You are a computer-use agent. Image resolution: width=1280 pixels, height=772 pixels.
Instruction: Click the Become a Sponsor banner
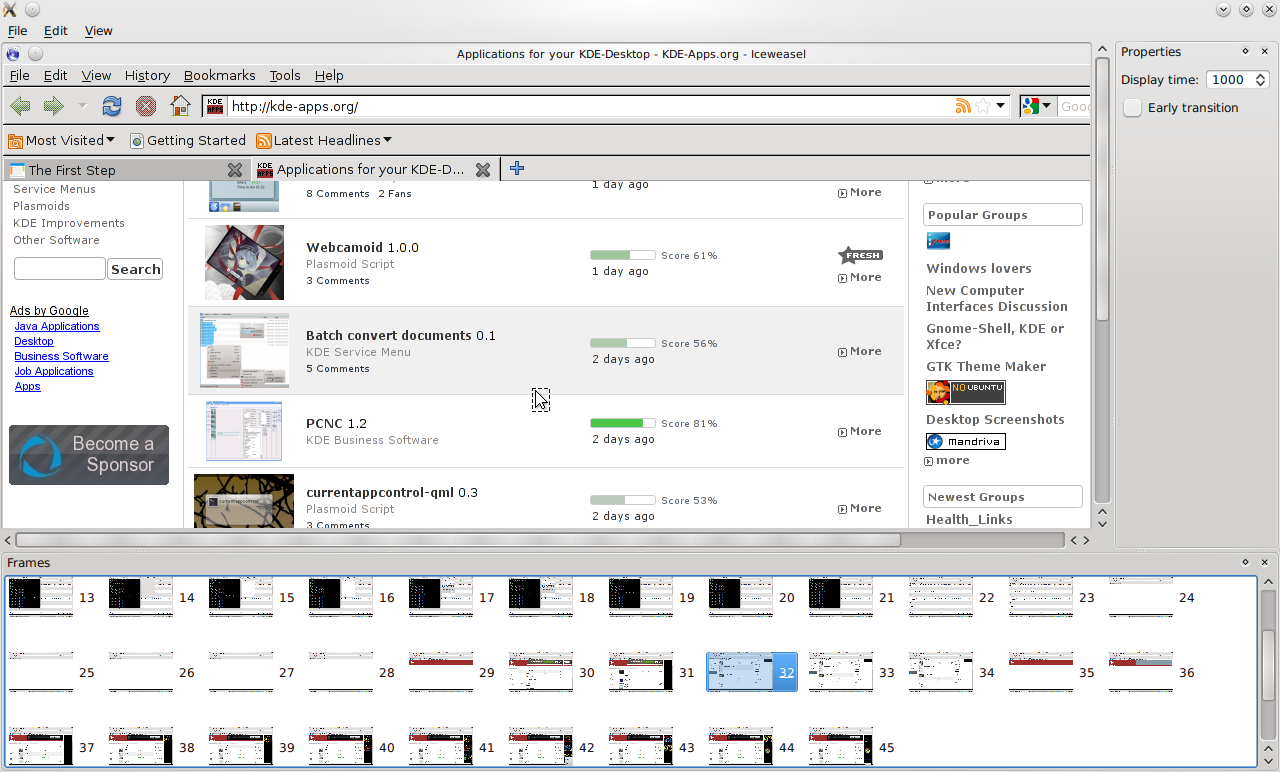(89, 455)
